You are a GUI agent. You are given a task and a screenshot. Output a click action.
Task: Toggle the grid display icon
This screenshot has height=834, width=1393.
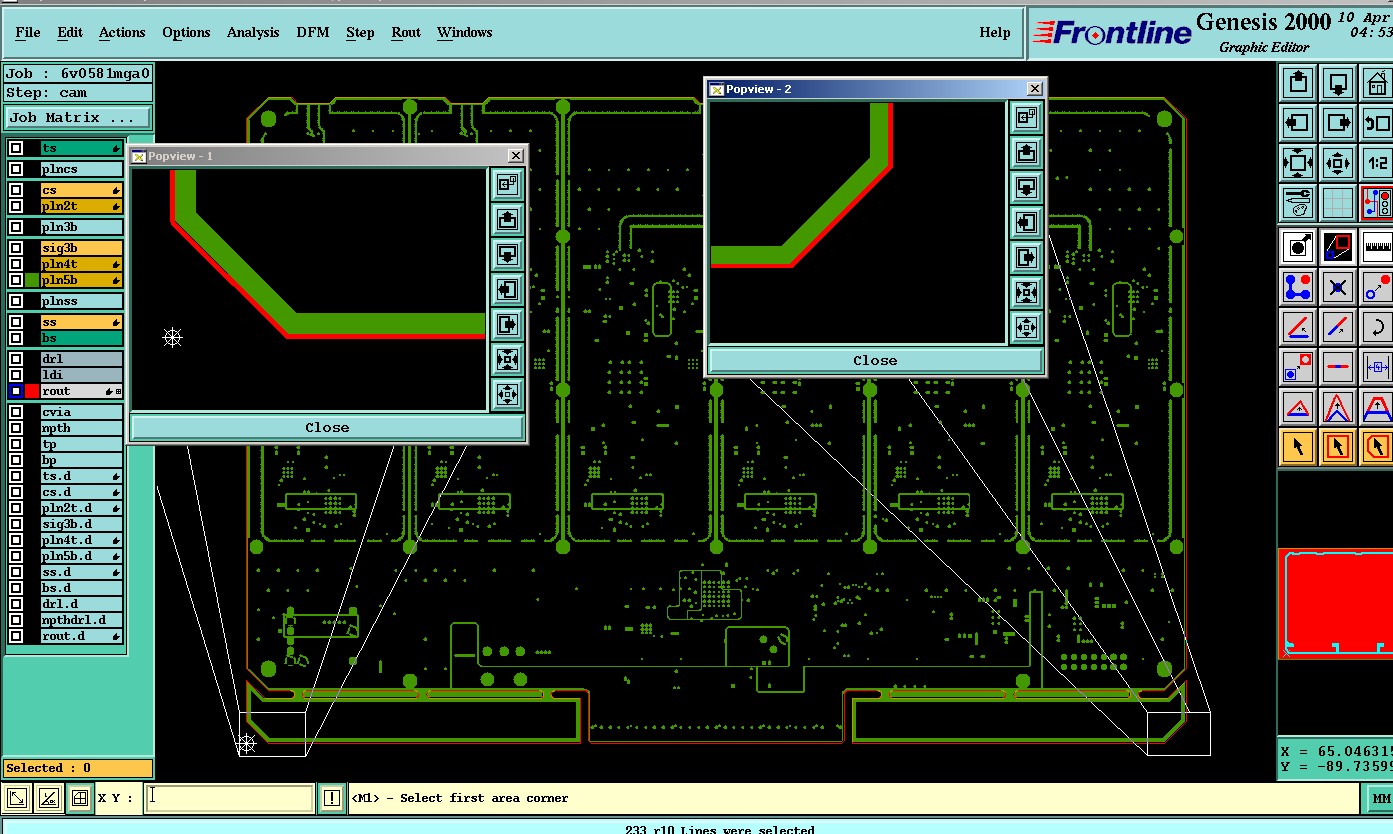(1338, 203)
